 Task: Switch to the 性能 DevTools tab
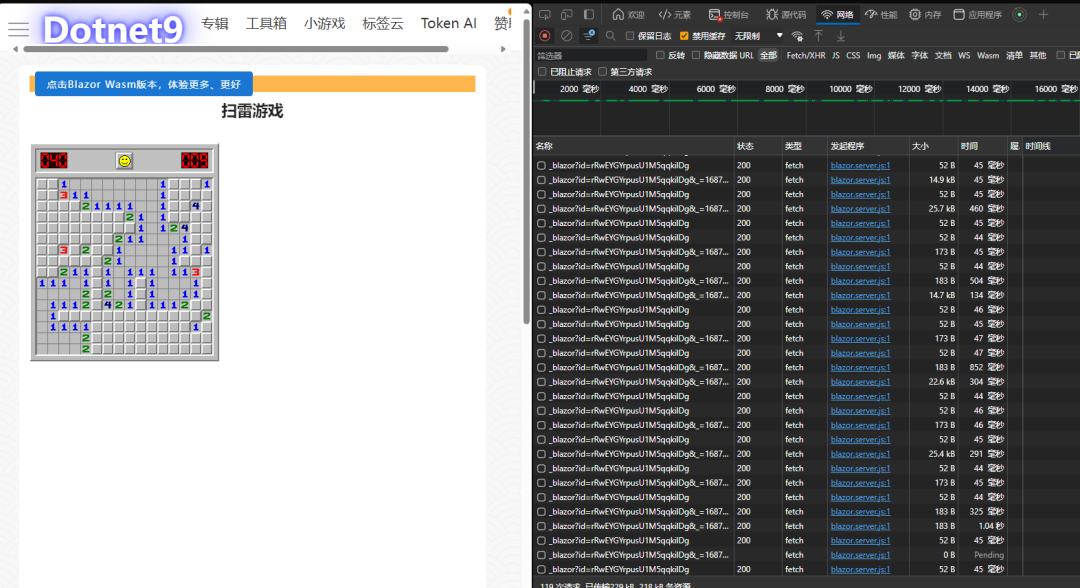[x=881, y=14]
